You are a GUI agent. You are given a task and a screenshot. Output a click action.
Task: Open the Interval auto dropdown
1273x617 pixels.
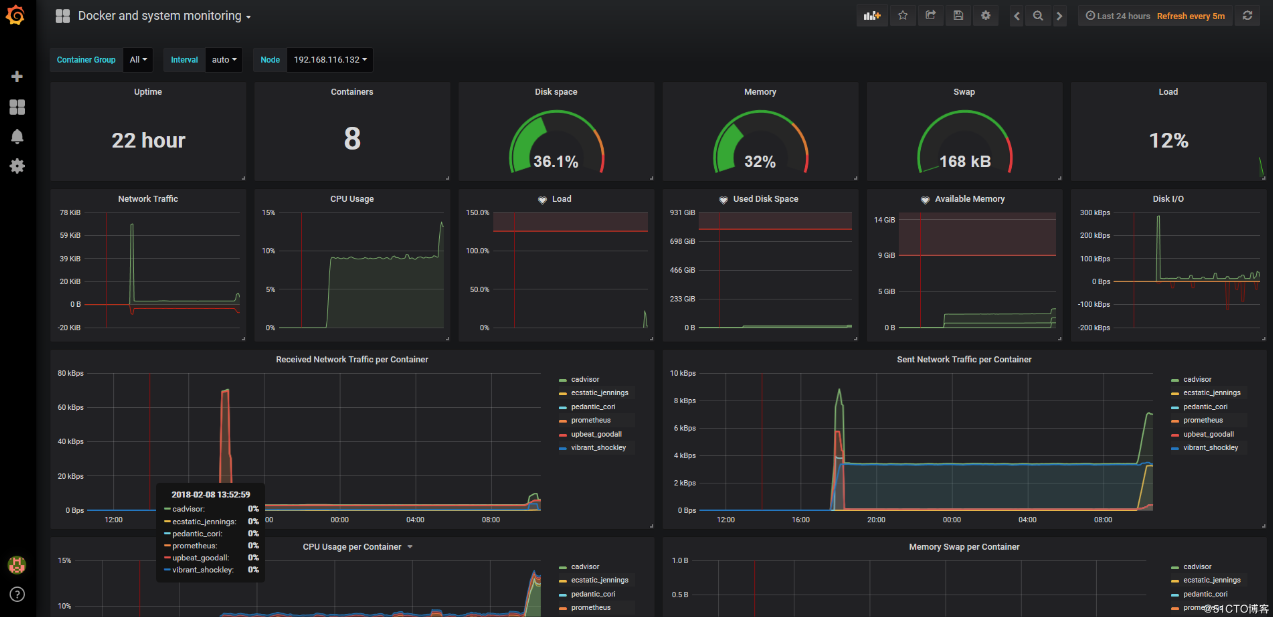click(224, 60)
